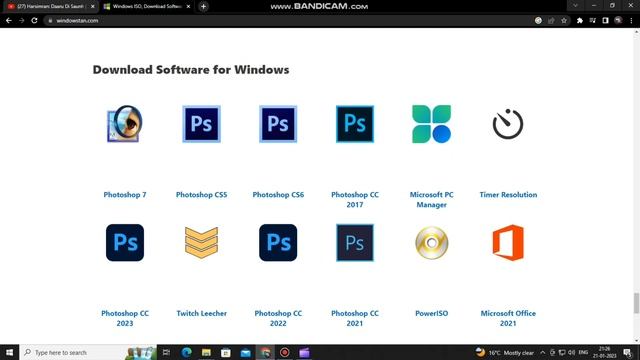This screenshot has width=640, height=360.
Task: Show hidden system tray icons
Action: 542,352
